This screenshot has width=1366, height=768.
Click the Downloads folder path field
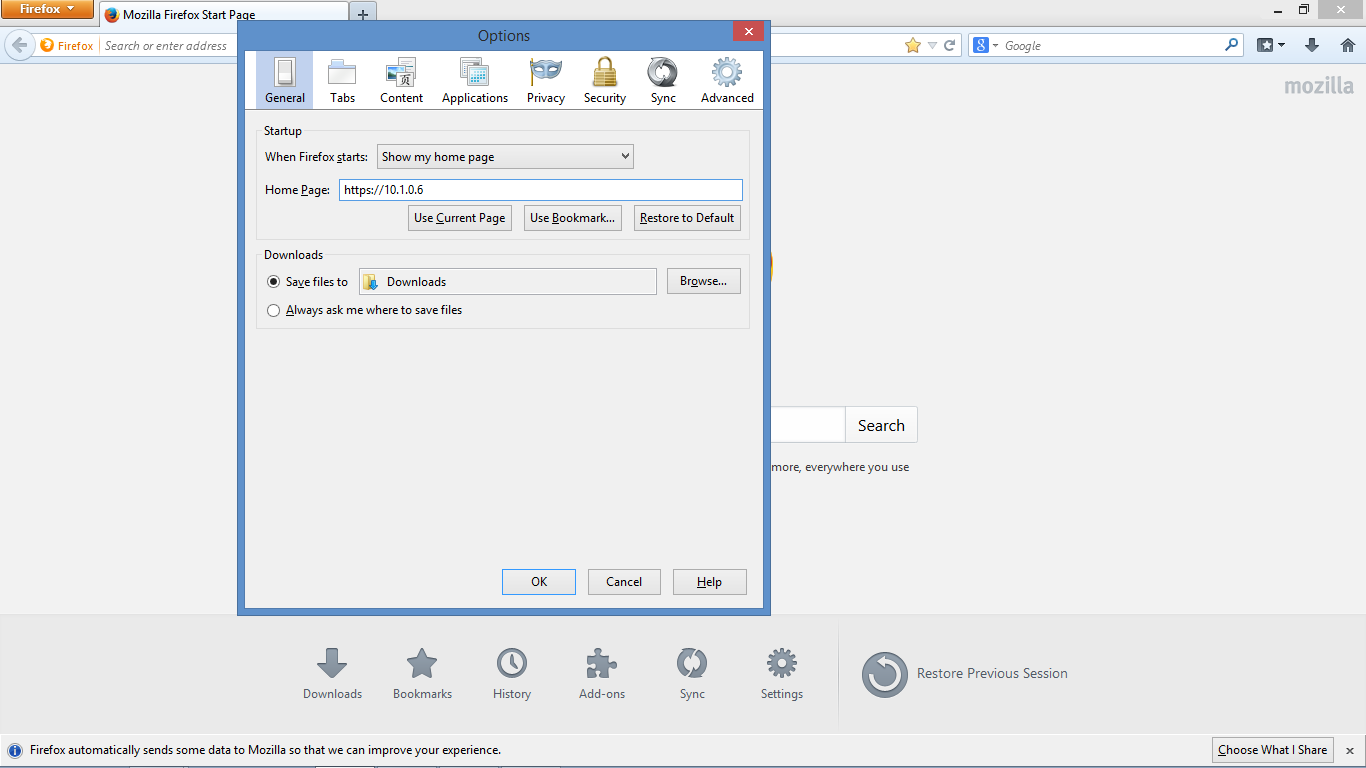click(x=508, y=282)
